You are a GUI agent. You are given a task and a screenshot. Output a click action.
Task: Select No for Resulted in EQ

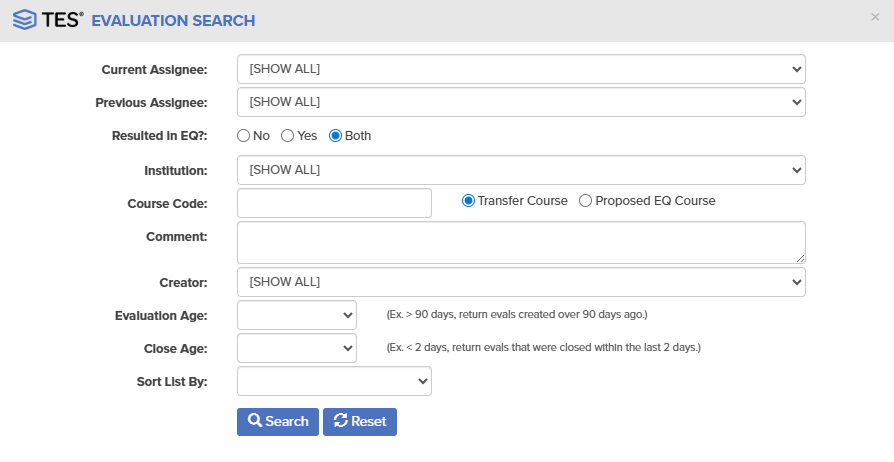(243, 136)
